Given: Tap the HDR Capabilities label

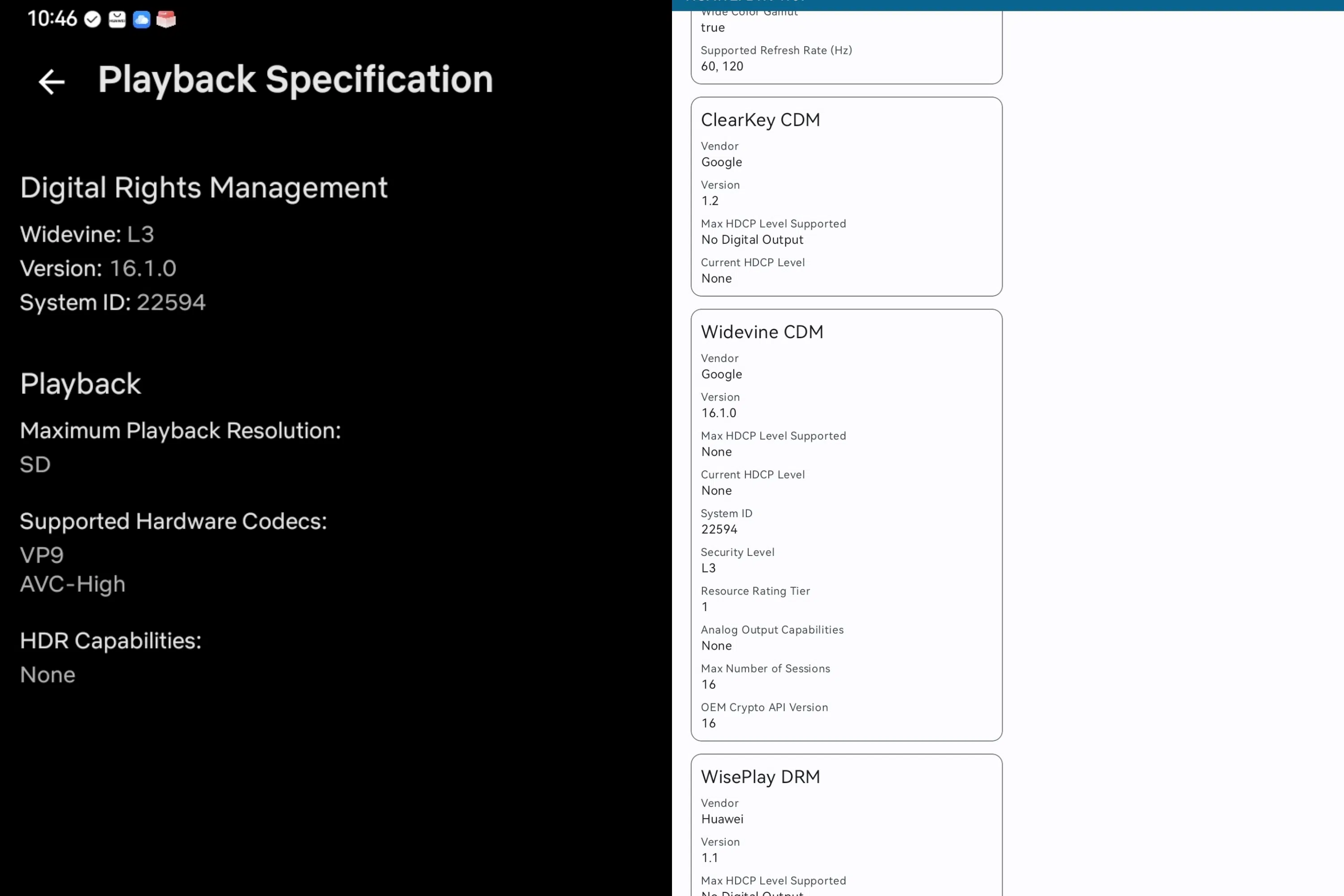Looking at the screenshot, I should pos(110,641).
